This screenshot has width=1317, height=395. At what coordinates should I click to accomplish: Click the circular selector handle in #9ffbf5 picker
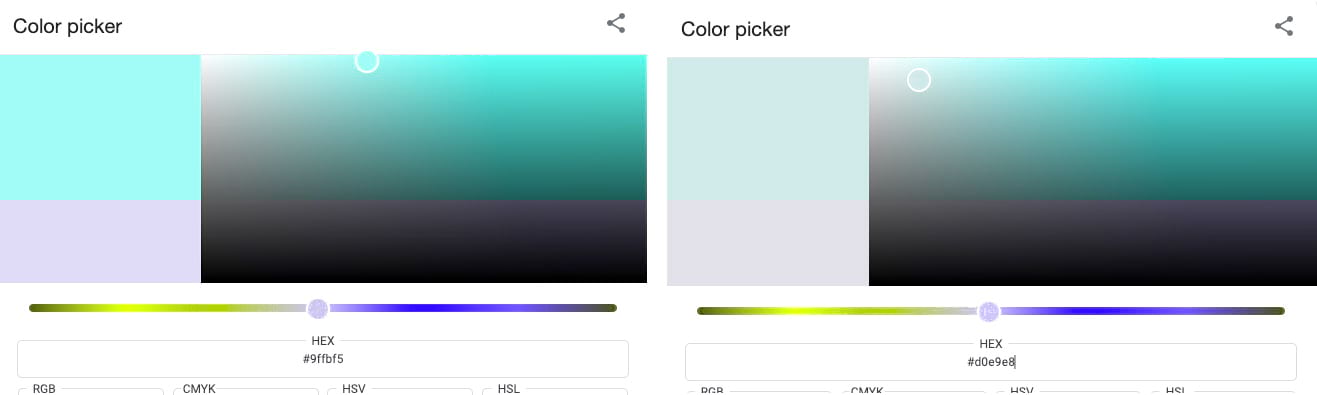(367, 61)
